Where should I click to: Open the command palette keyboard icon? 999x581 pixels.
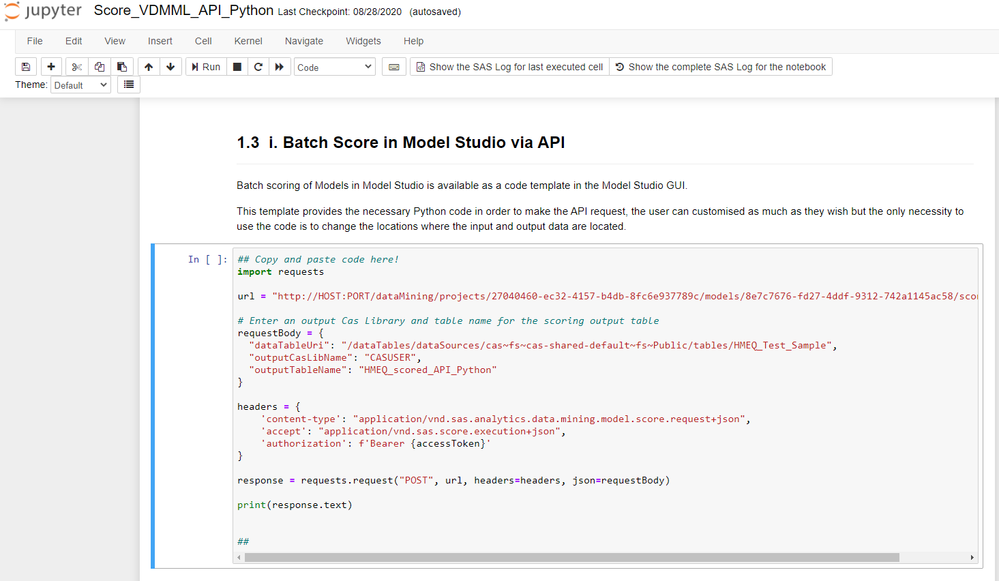393,67
